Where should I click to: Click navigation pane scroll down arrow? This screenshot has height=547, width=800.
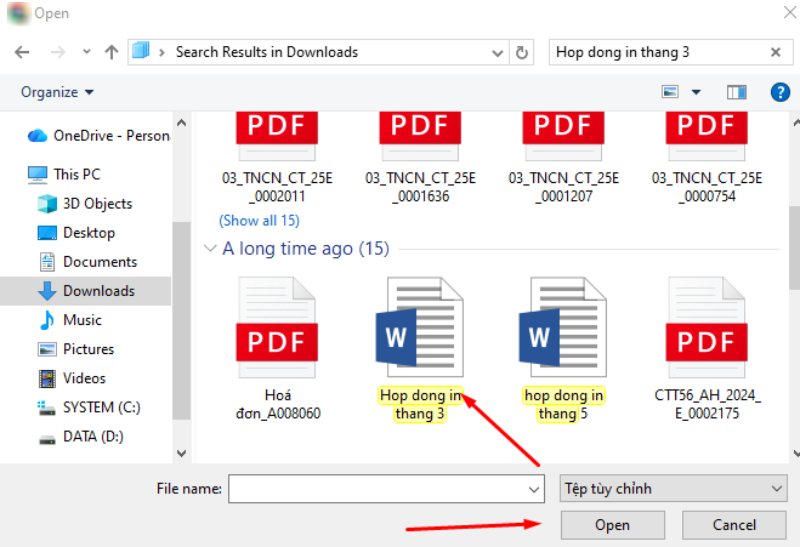pyautogui.click(x=181, y=453)
